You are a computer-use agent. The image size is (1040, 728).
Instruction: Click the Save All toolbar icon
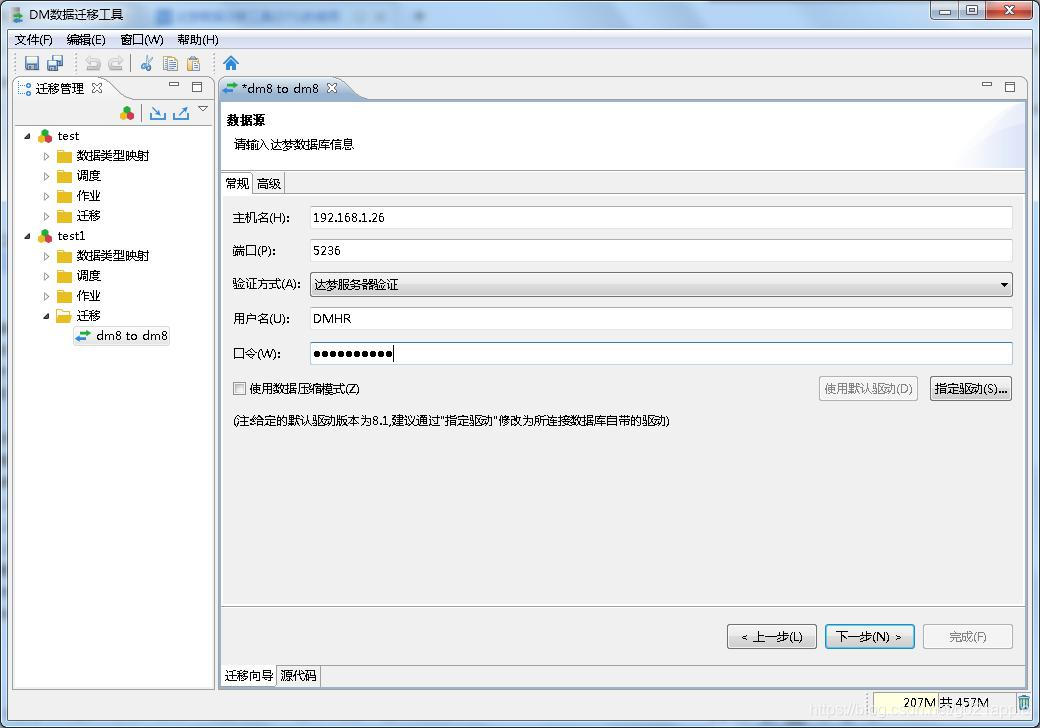pyautogui.click(x=55, y=63)
